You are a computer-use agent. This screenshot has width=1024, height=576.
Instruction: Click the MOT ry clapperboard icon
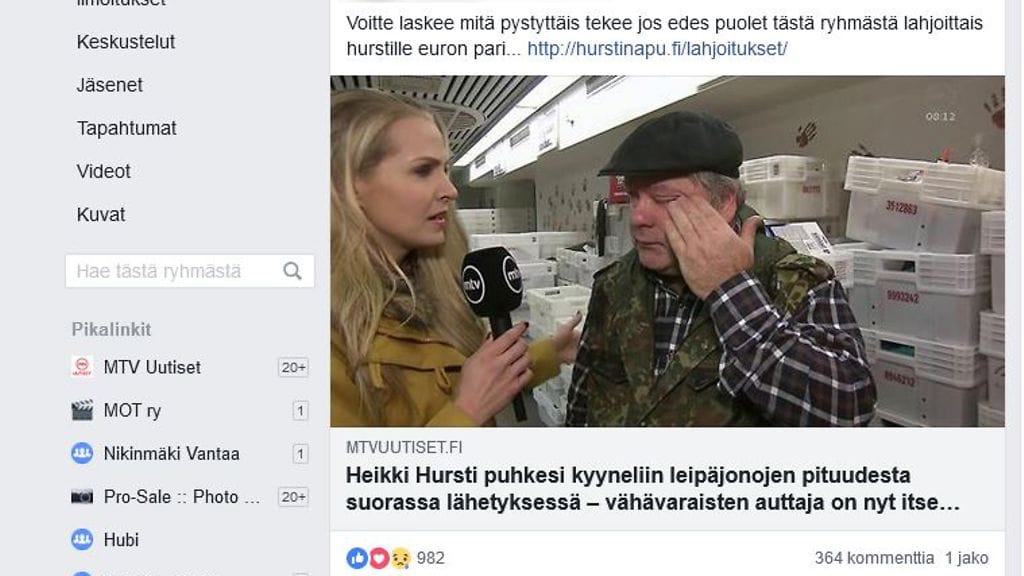(x=82, y=410)
